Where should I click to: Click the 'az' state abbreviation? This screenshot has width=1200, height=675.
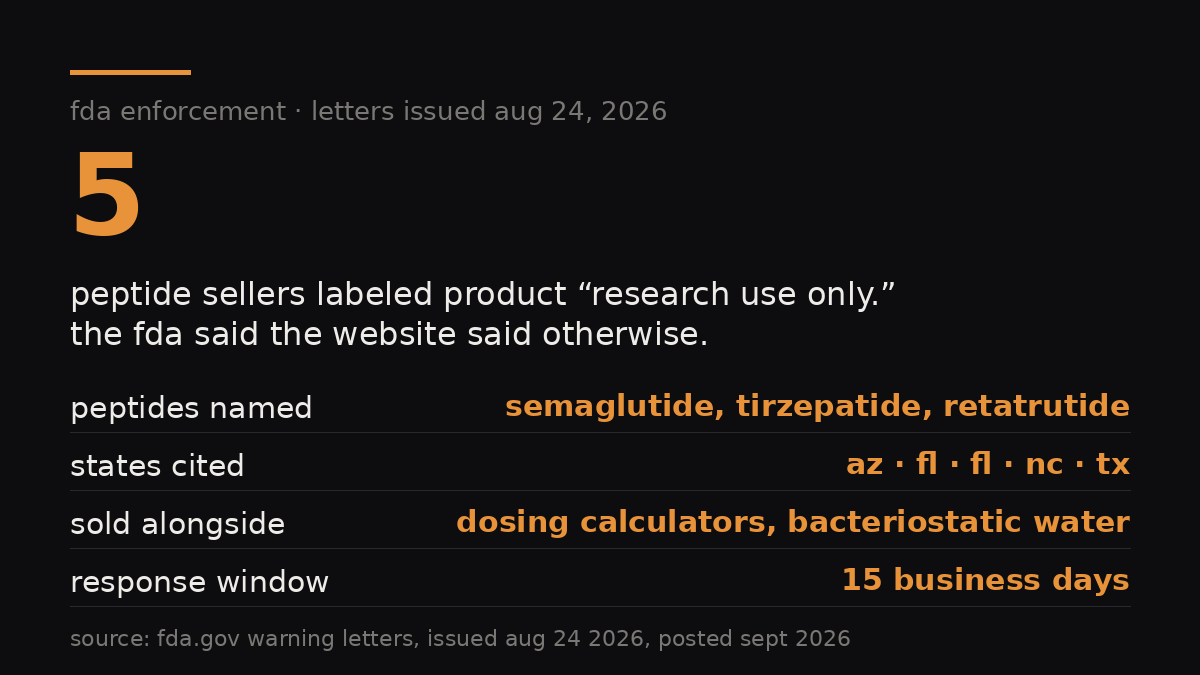tap(864, 466)
